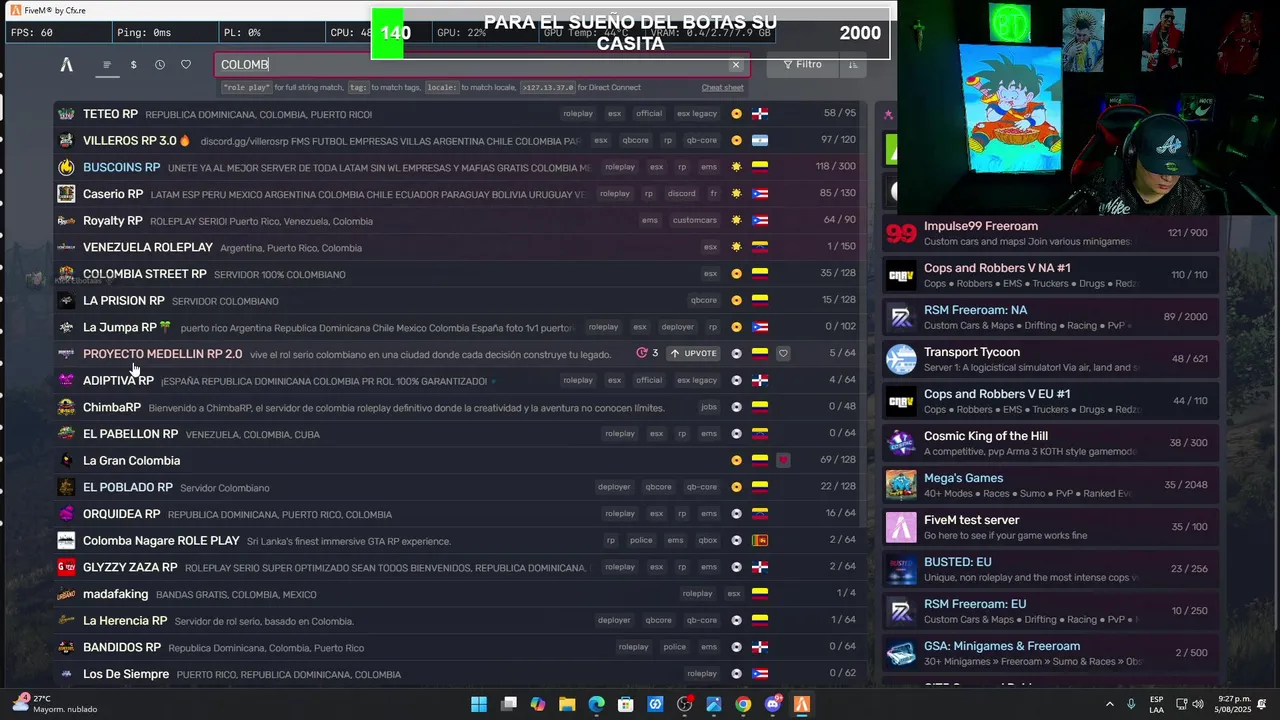
Task: Open the Cheat sheet link
Action: pyautogui.click(x=722, y=88)
